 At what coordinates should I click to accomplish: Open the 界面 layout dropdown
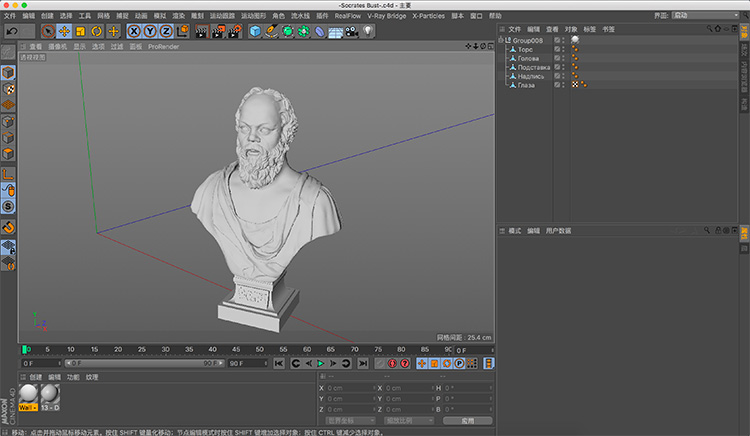[x=706, y=15]
